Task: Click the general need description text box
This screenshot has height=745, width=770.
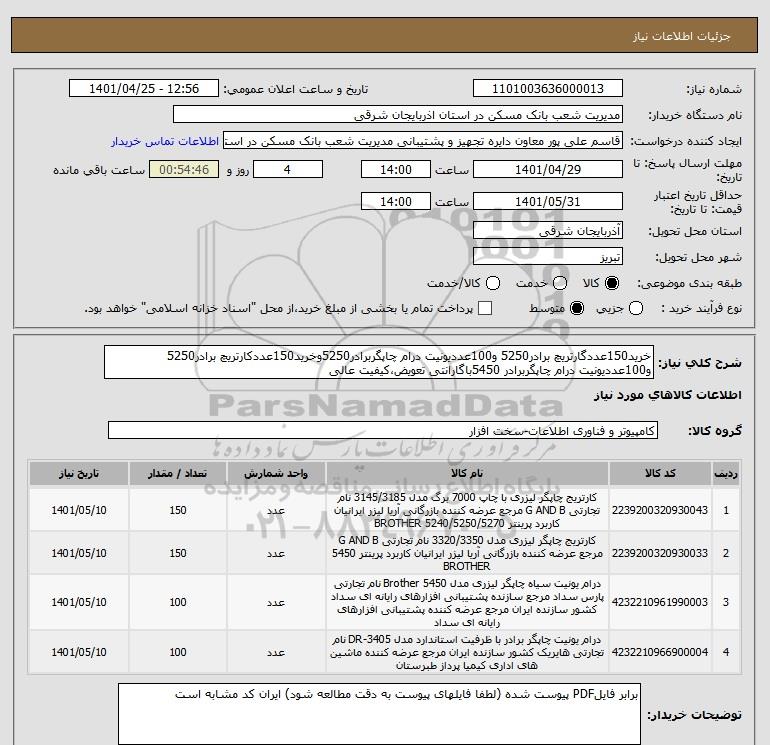Action: pyautogui.click(x=379, y=362)
